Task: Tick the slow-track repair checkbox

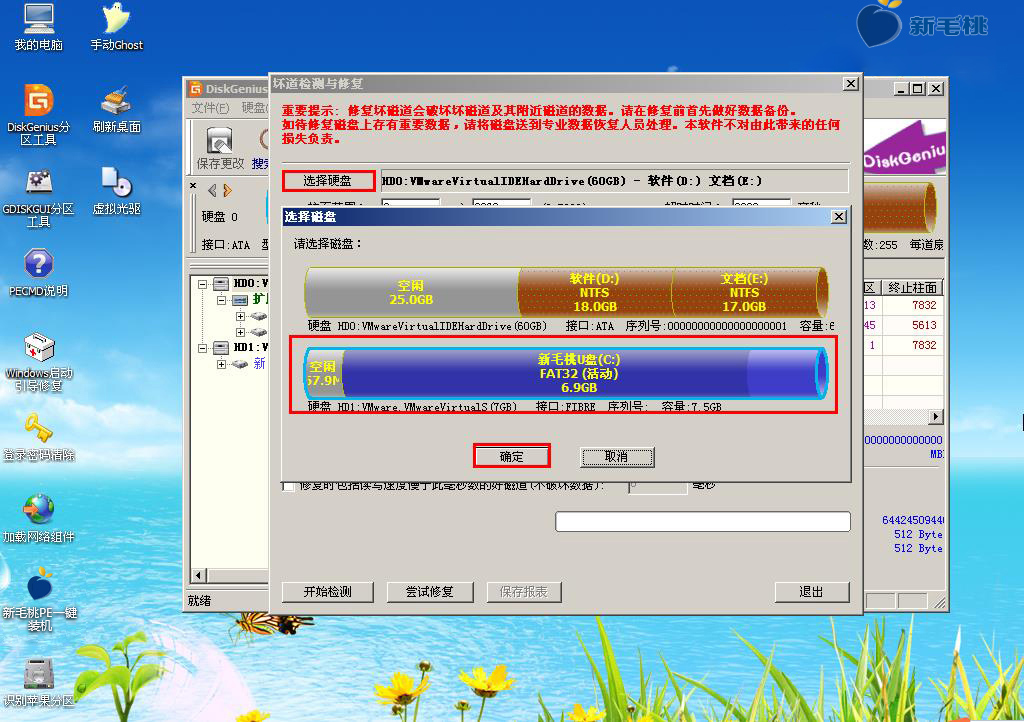Action: coord(288,486)
